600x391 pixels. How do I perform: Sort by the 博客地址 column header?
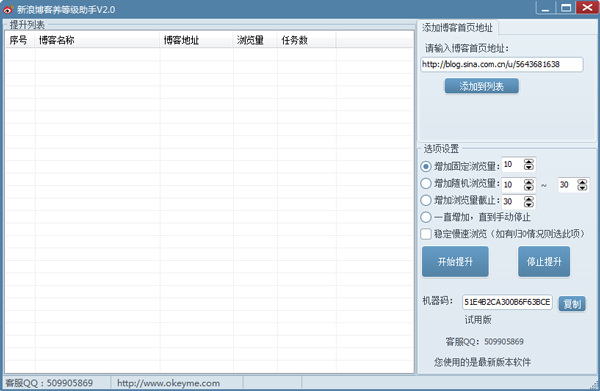196,40
